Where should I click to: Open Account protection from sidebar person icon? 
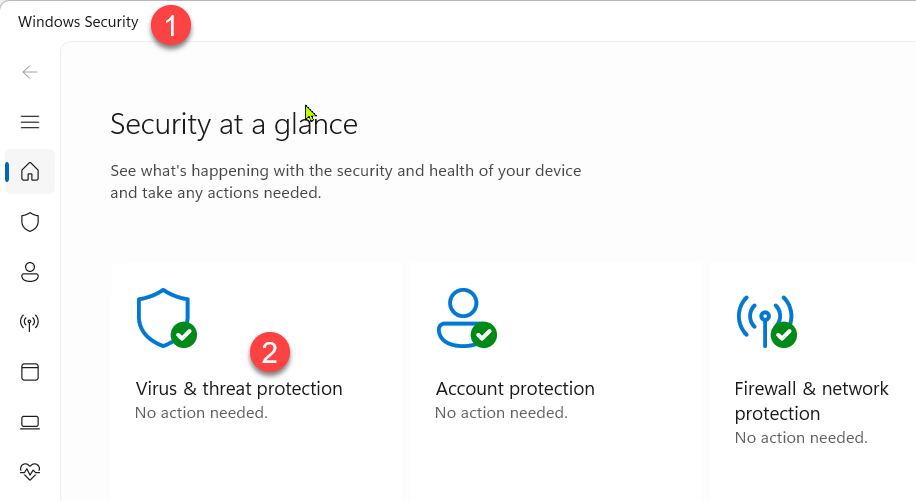pos(30,272)
